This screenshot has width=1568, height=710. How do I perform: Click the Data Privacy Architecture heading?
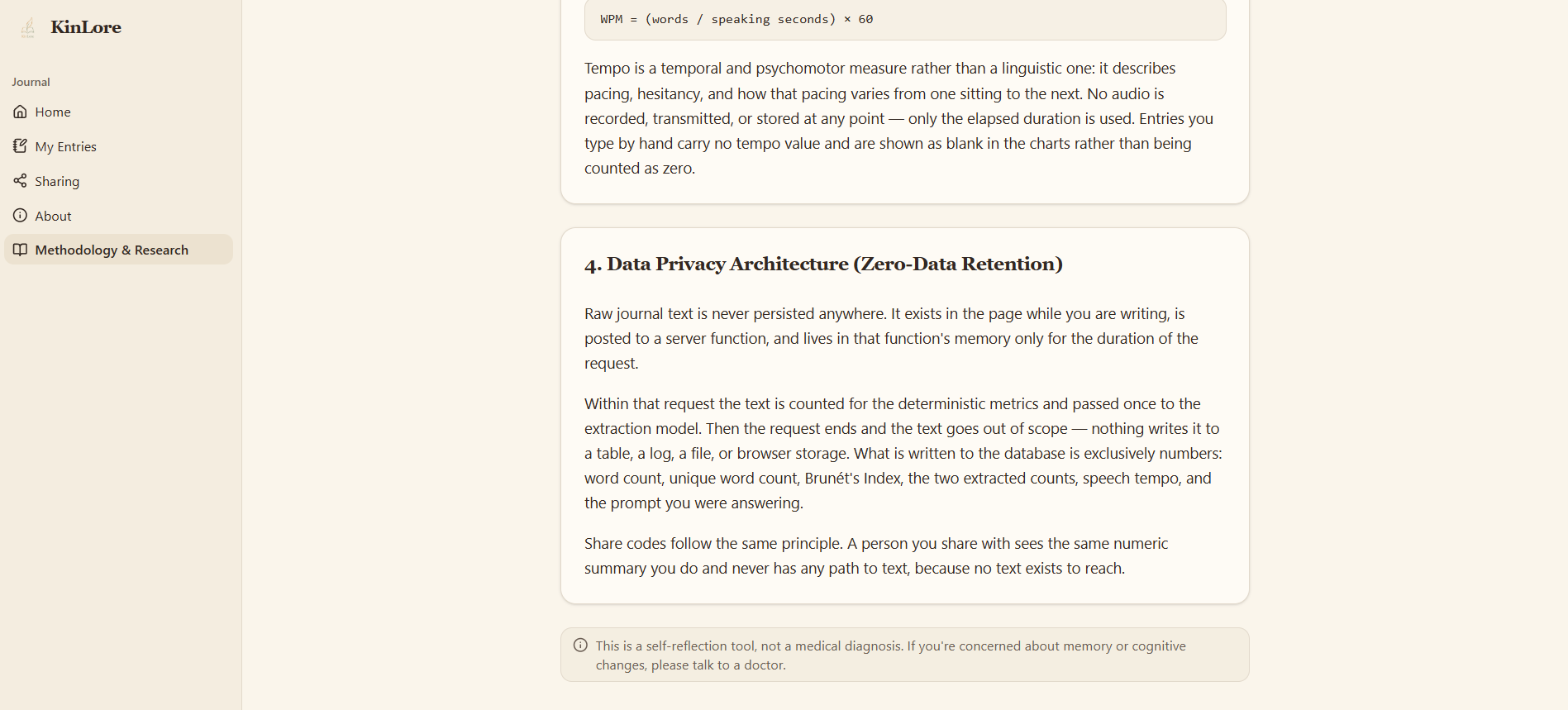point(823,264)
